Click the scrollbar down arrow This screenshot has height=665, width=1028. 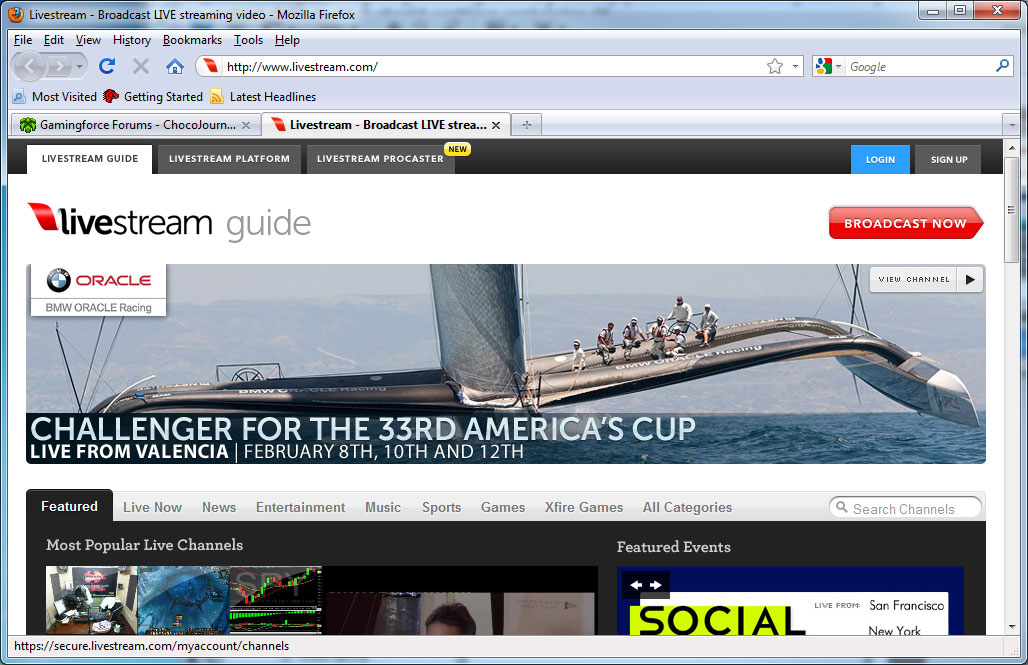tap(1012, 627)
